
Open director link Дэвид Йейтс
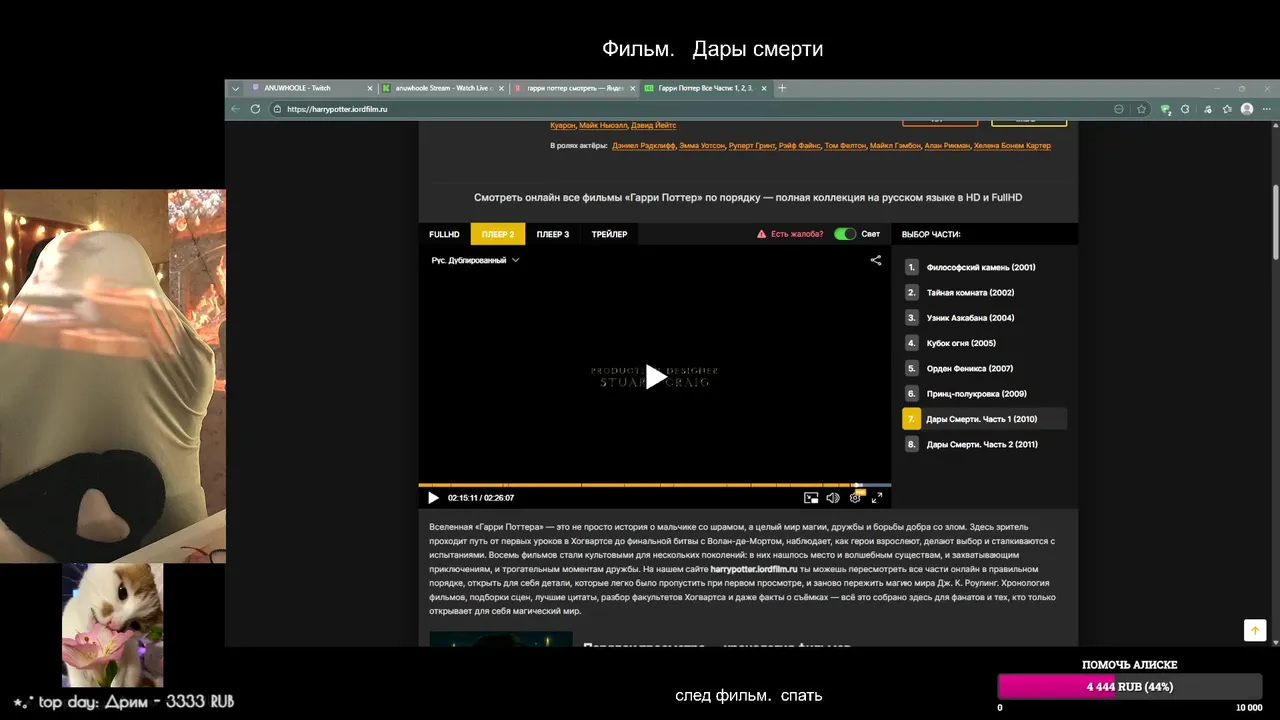tap(653, 125)
